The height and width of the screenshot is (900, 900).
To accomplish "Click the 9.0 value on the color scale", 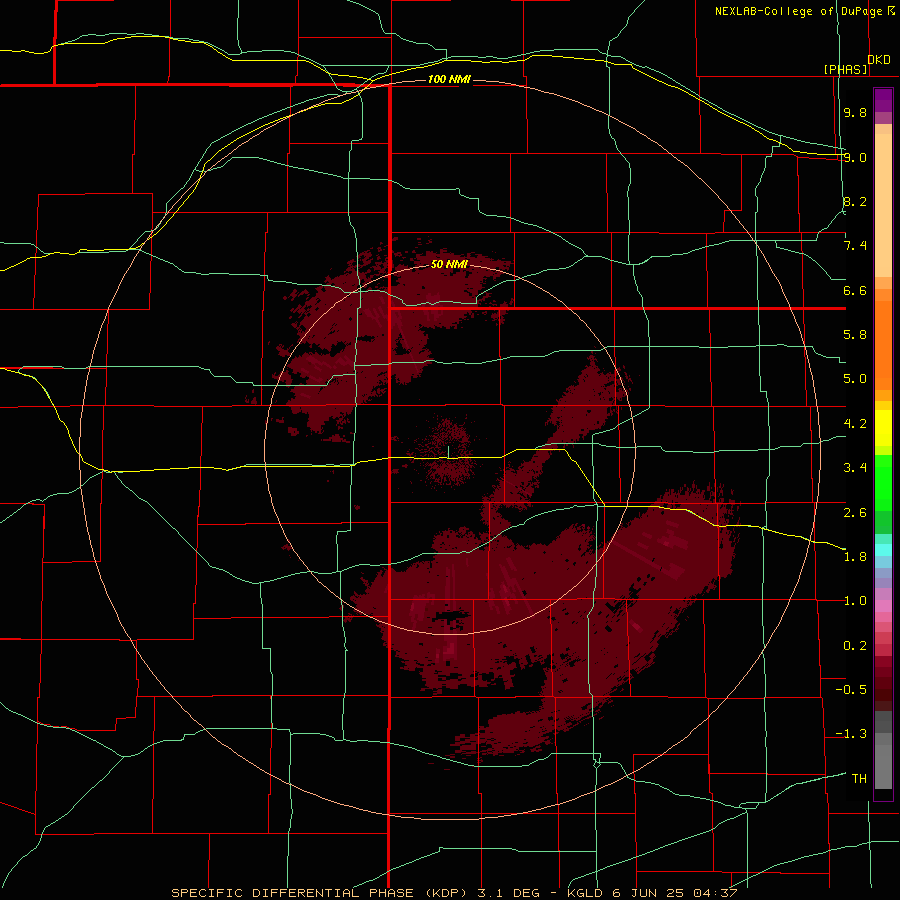I will click(x=855, y=157).
